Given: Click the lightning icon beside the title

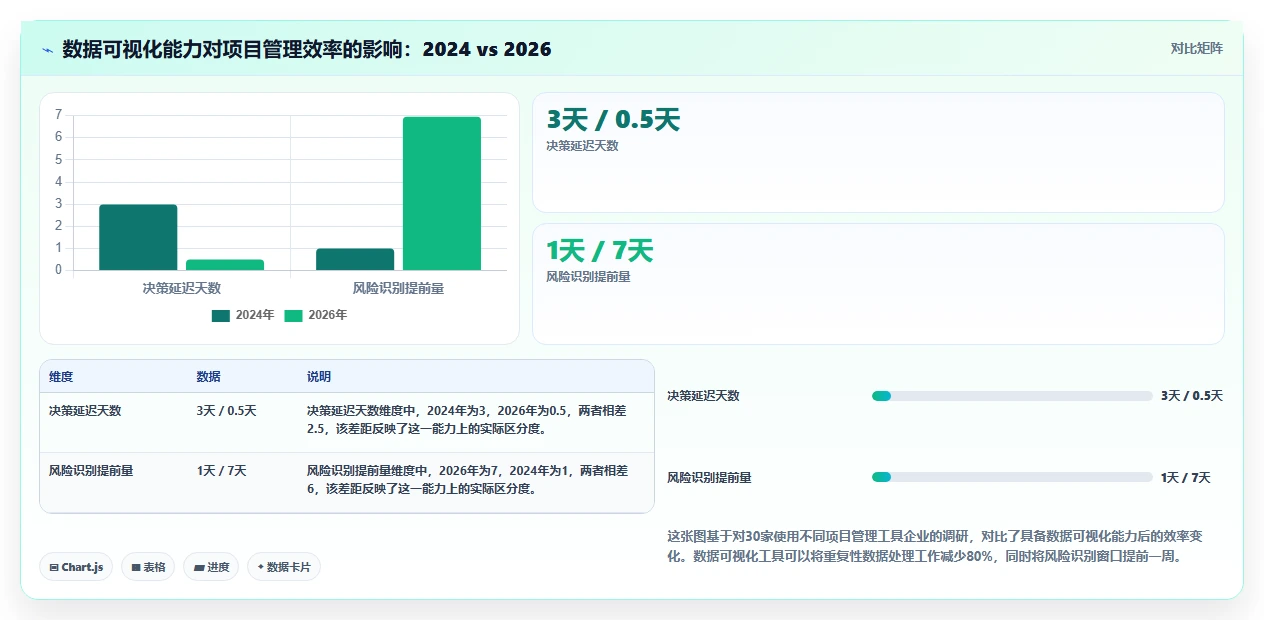Looking at the screenshot, I should pos(48,50).
